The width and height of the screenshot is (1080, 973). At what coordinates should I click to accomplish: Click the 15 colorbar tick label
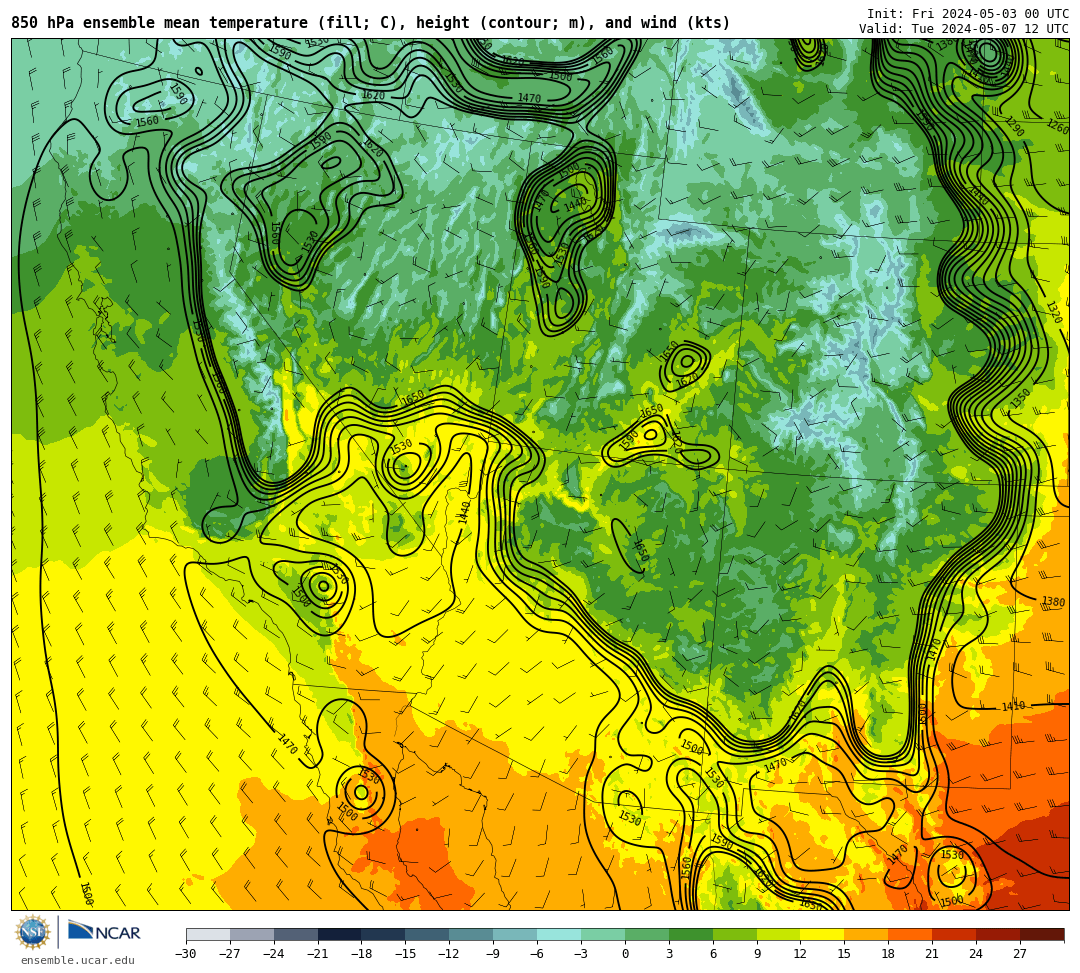[844, 954]
